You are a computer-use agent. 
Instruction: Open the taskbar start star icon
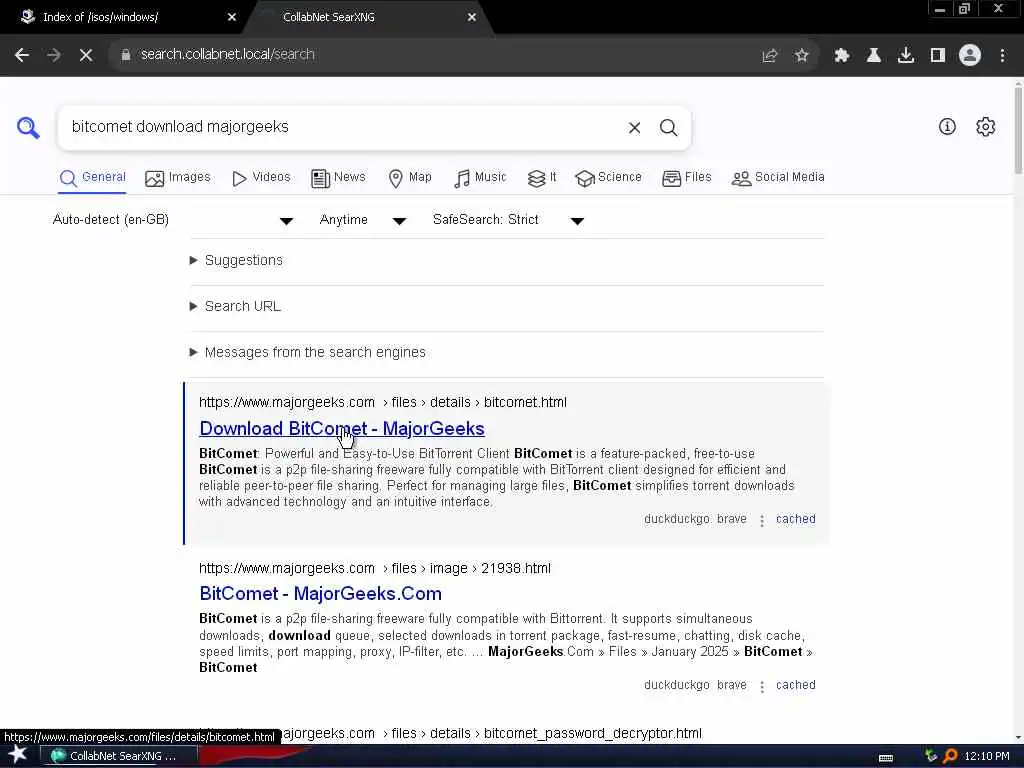(18, 756)
